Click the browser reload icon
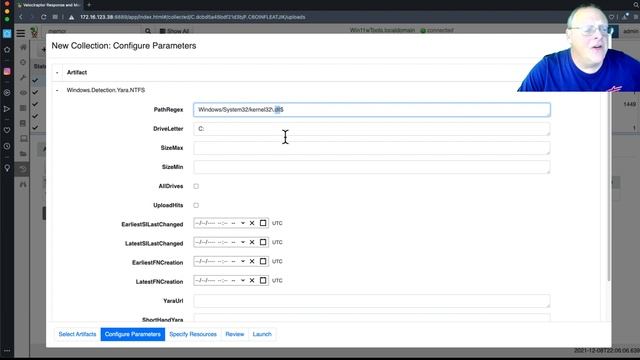Image resolution: width=640 pixels, height=360 pixels. point(44,17)
